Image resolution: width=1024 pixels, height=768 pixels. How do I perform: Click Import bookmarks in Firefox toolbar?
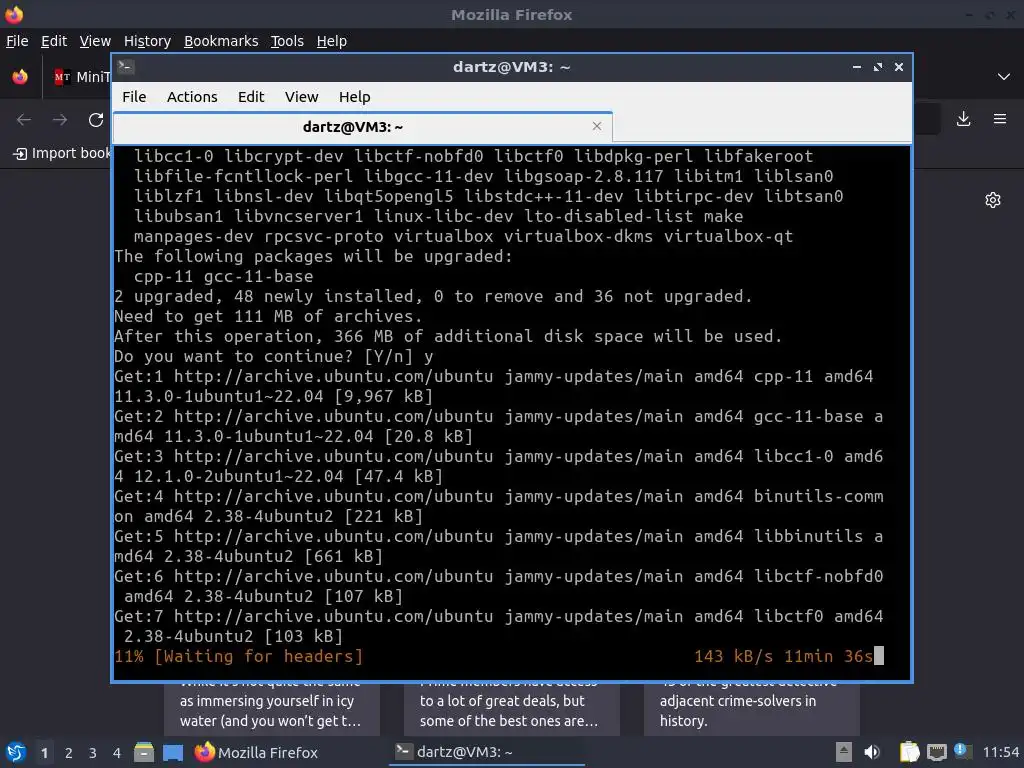pos(62,153)
